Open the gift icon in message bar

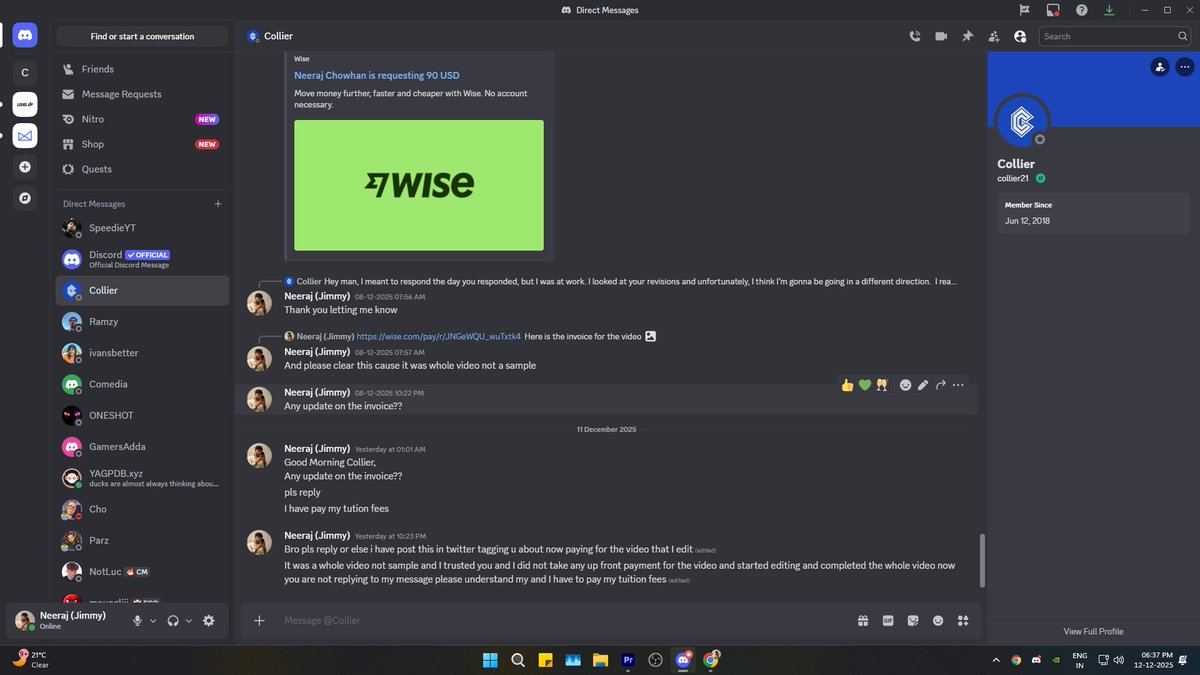pyautogui.click(x=863, y=621)
